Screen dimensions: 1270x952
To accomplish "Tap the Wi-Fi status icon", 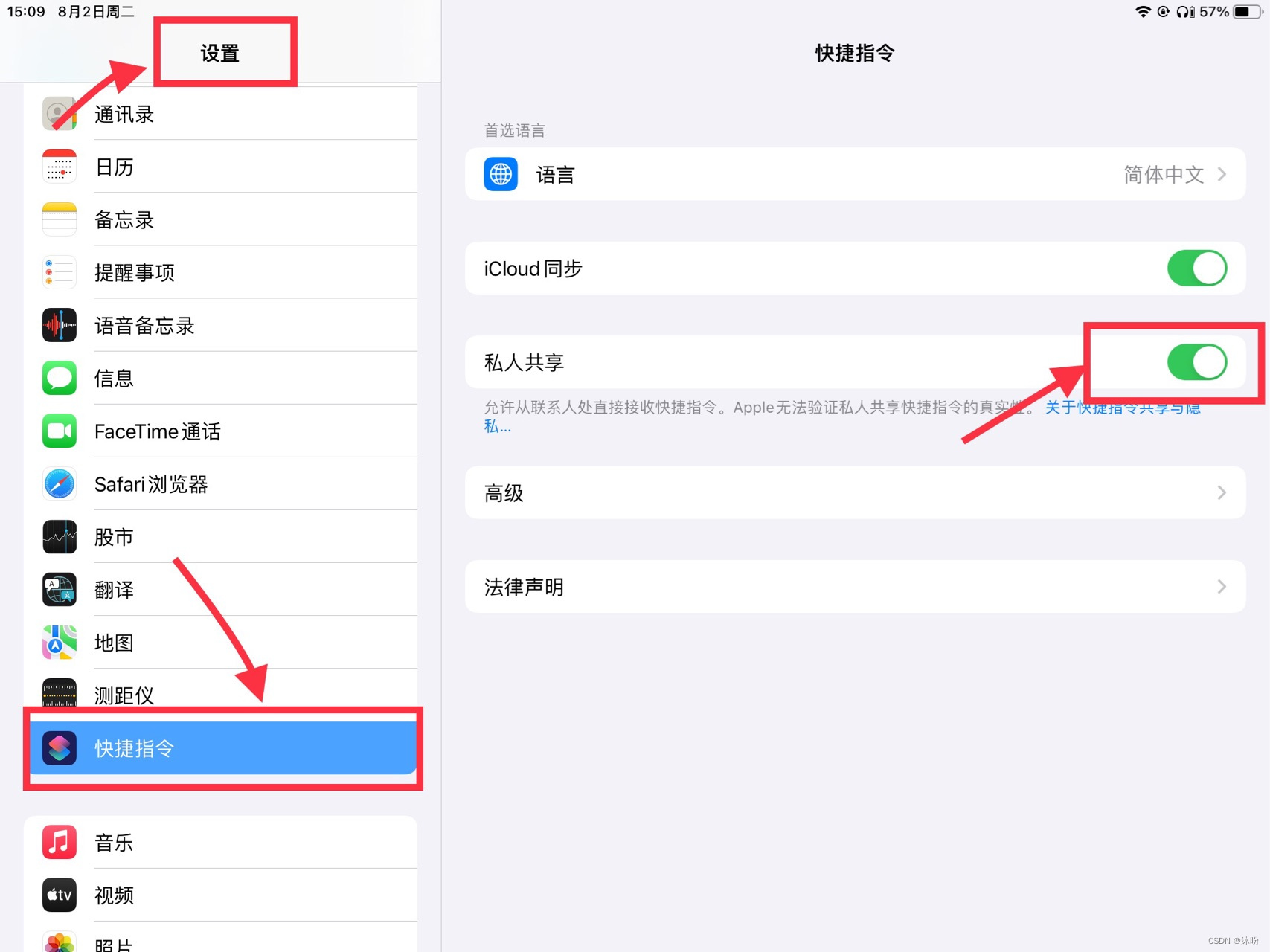I will click(1143, 12).
